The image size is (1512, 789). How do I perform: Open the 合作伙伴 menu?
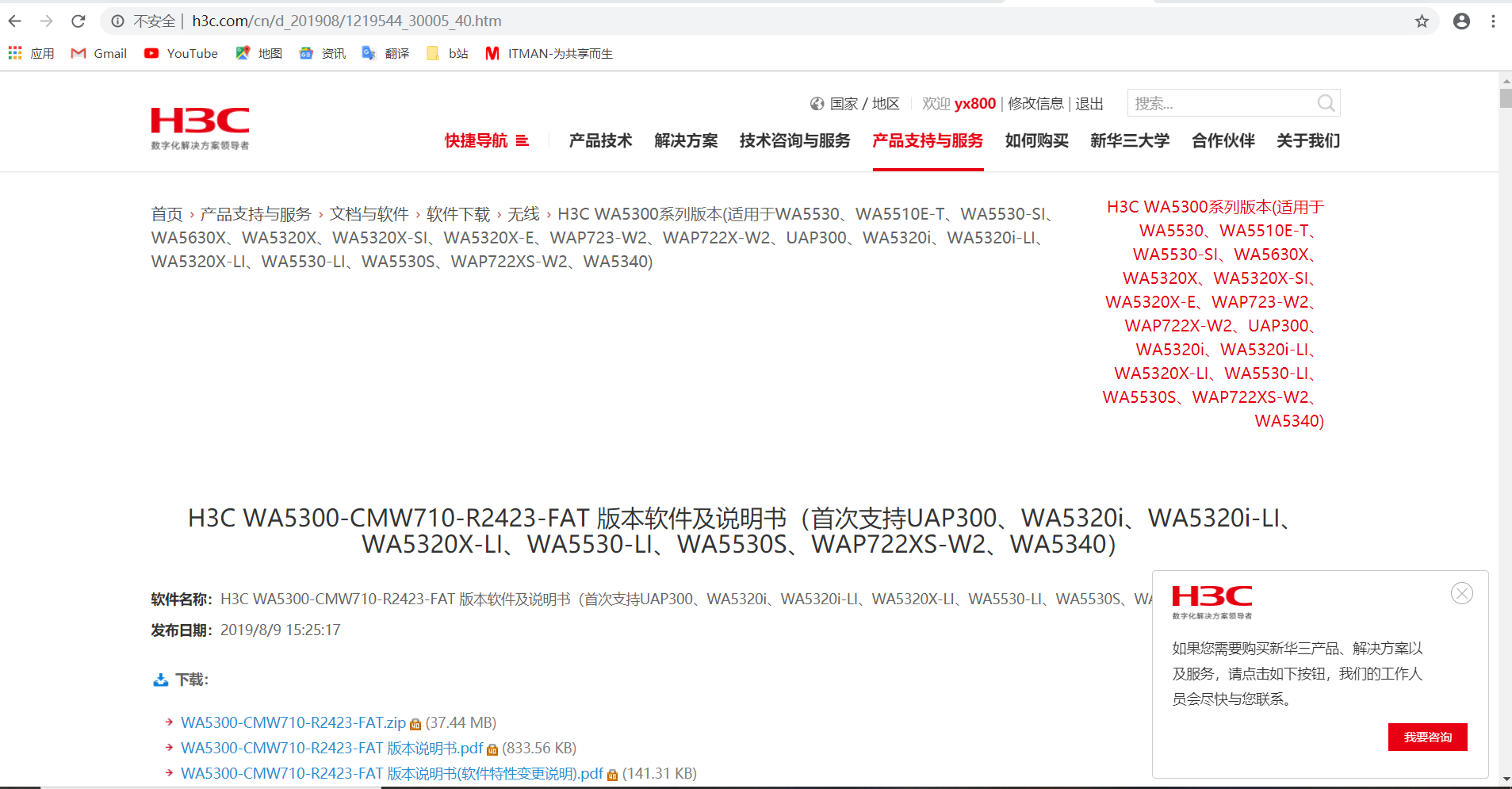click(x=1223, y=140)
